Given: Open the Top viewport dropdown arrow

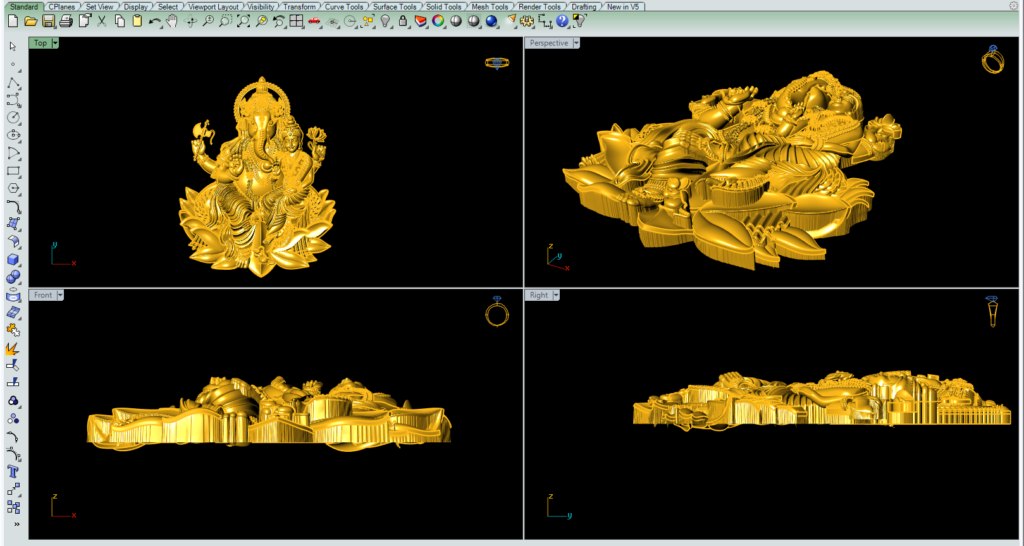Looking at the screenshot, I should (x=55, y=43).
